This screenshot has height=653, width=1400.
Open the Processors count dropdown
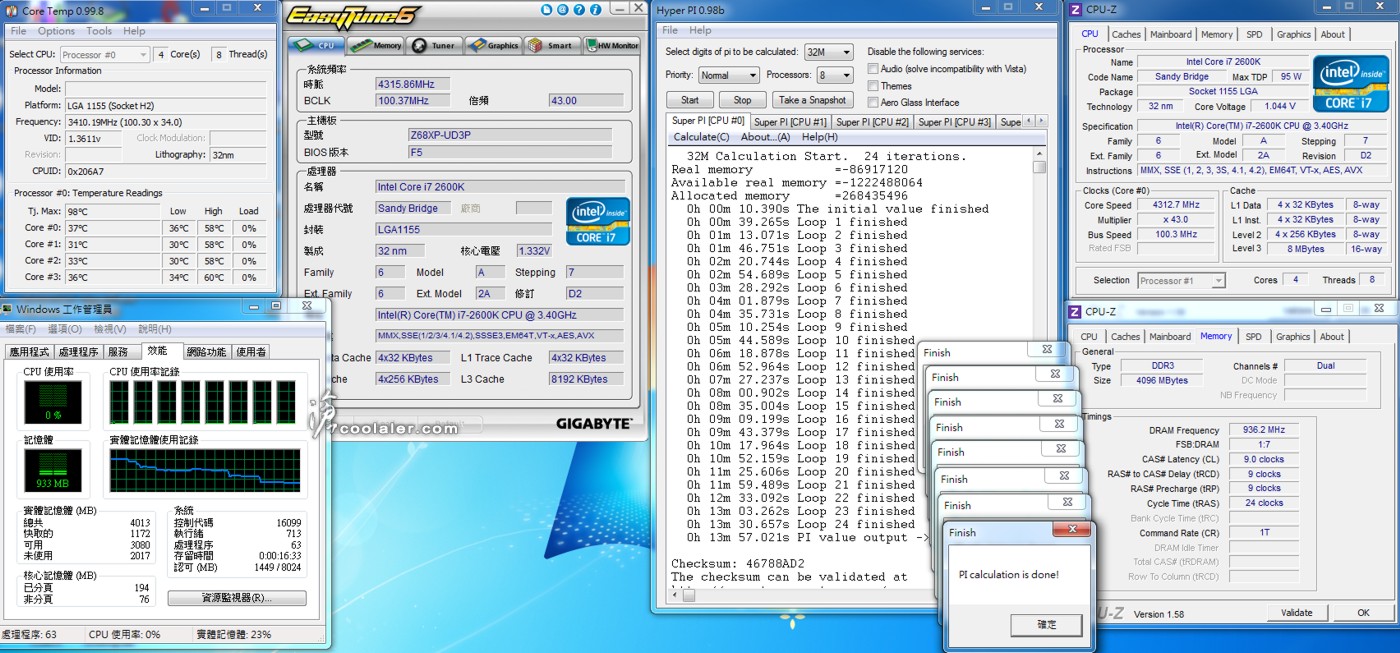coord(834,75)
